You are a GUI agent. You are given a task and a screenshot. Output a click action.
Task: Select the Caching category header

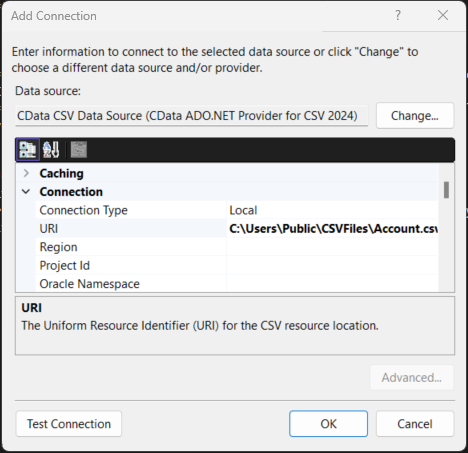point(62,173)
